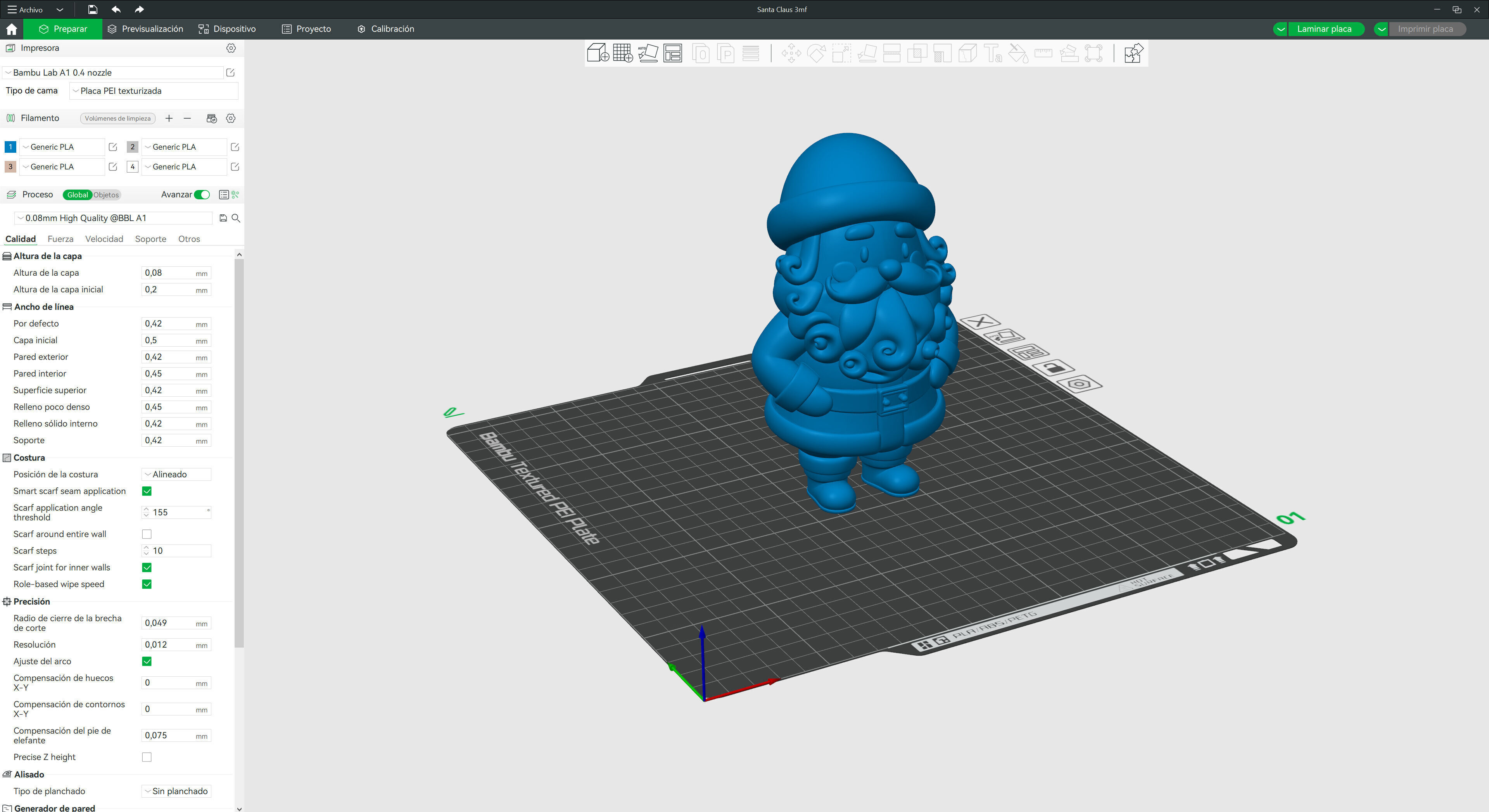Screen dimensions: 1489x812
Task: Open the Bambu Lab A1 printer dropdown
Action: coord(113,73)
